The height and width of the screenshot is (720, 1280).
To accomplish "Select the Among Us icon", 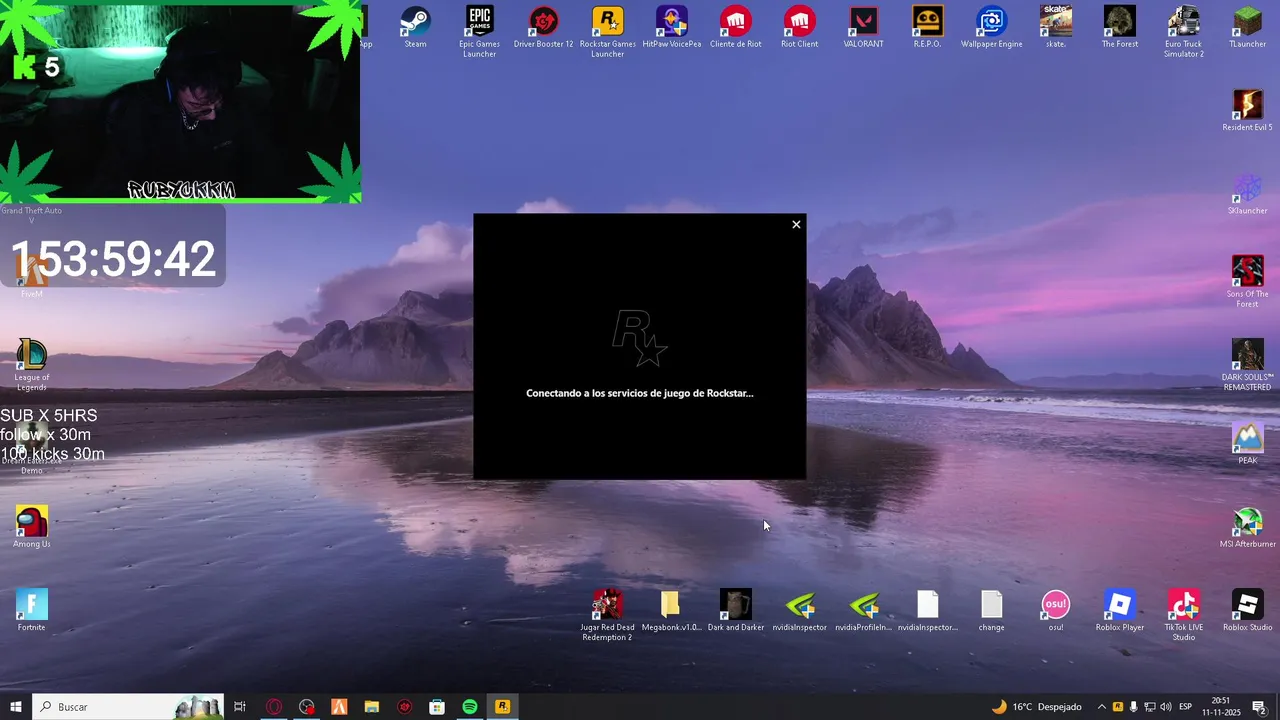I will [31, 527].
